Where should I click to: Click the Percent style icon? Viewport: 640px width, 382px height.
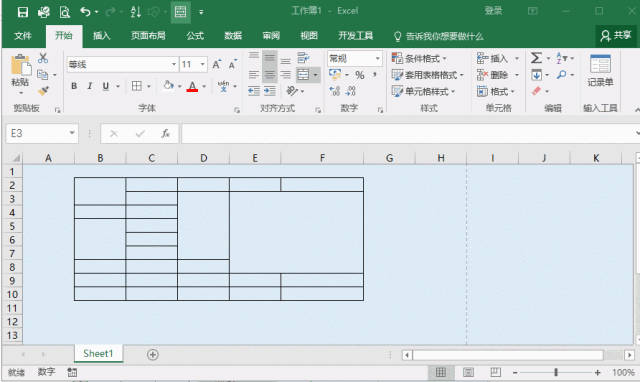tap(360, 75)
